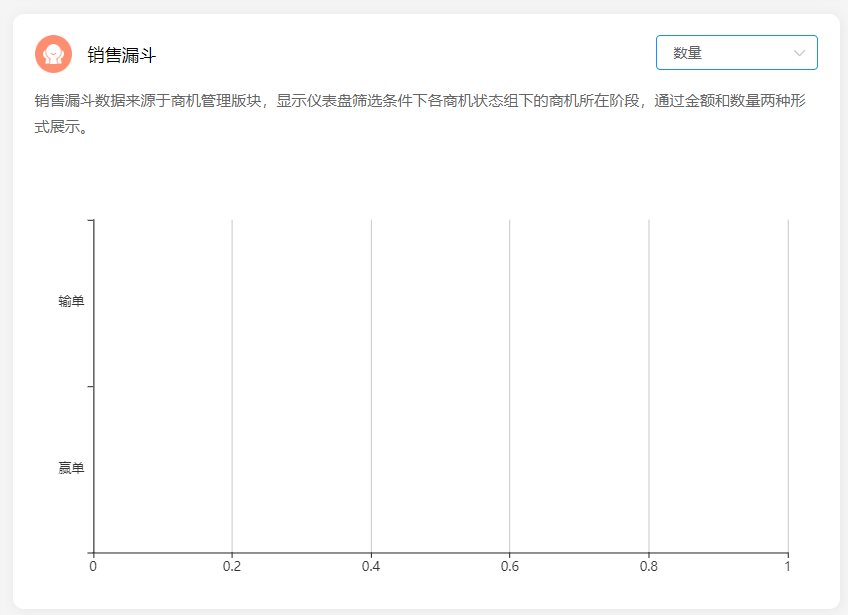
Task: Click the tick at top of the y-axis
Action: click(x=90, y=220)
